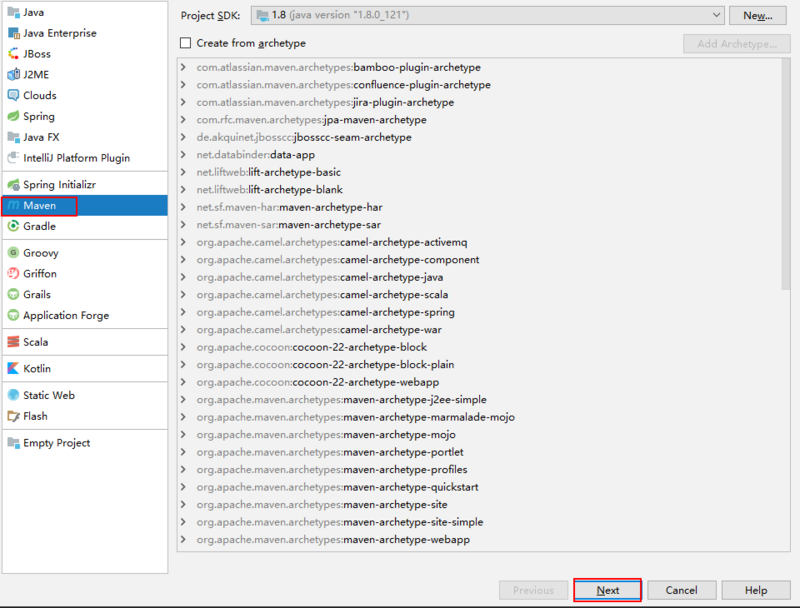Viewport: 800px width, 608px height.
Task: Pick the Static Web globe icon
Action: click(x=13, y=395)
